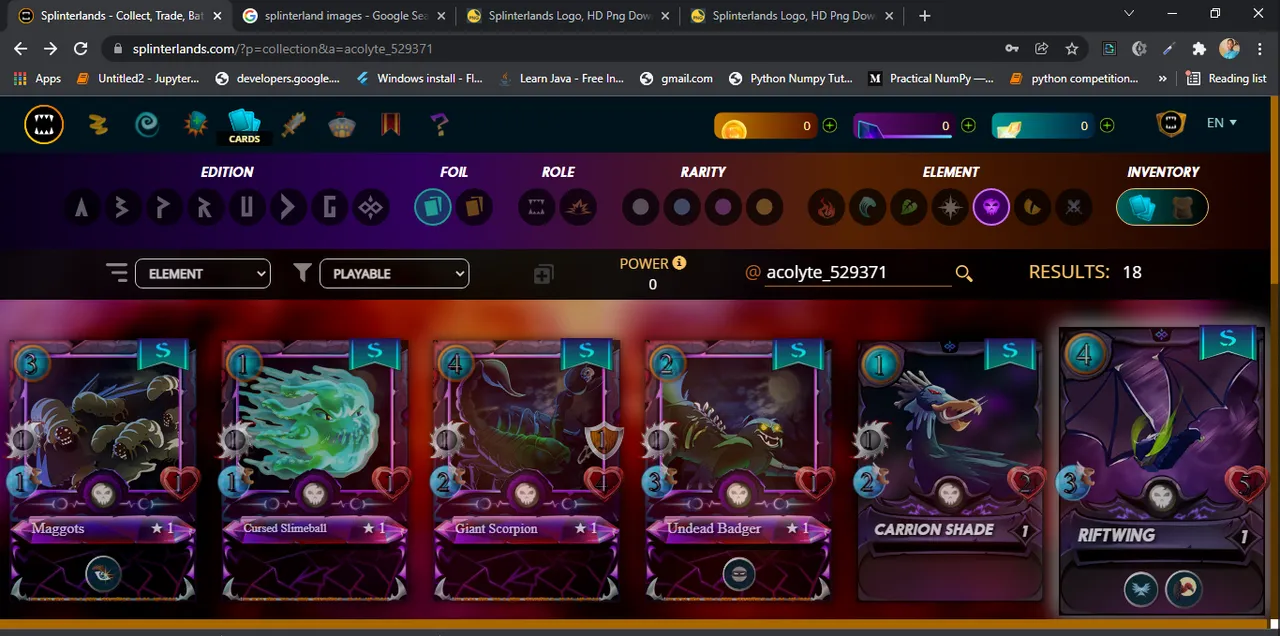Screen dimensions: 1280x636
Task: Click the sort order lines icon
Action: pyautogui.click(x=118, y=273)
